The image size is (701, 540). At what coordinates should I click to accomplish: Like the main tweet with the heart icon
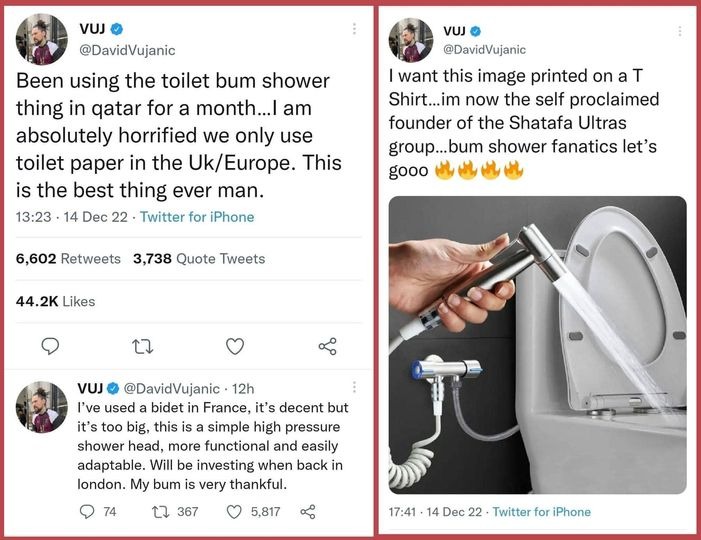pos(234,346)
